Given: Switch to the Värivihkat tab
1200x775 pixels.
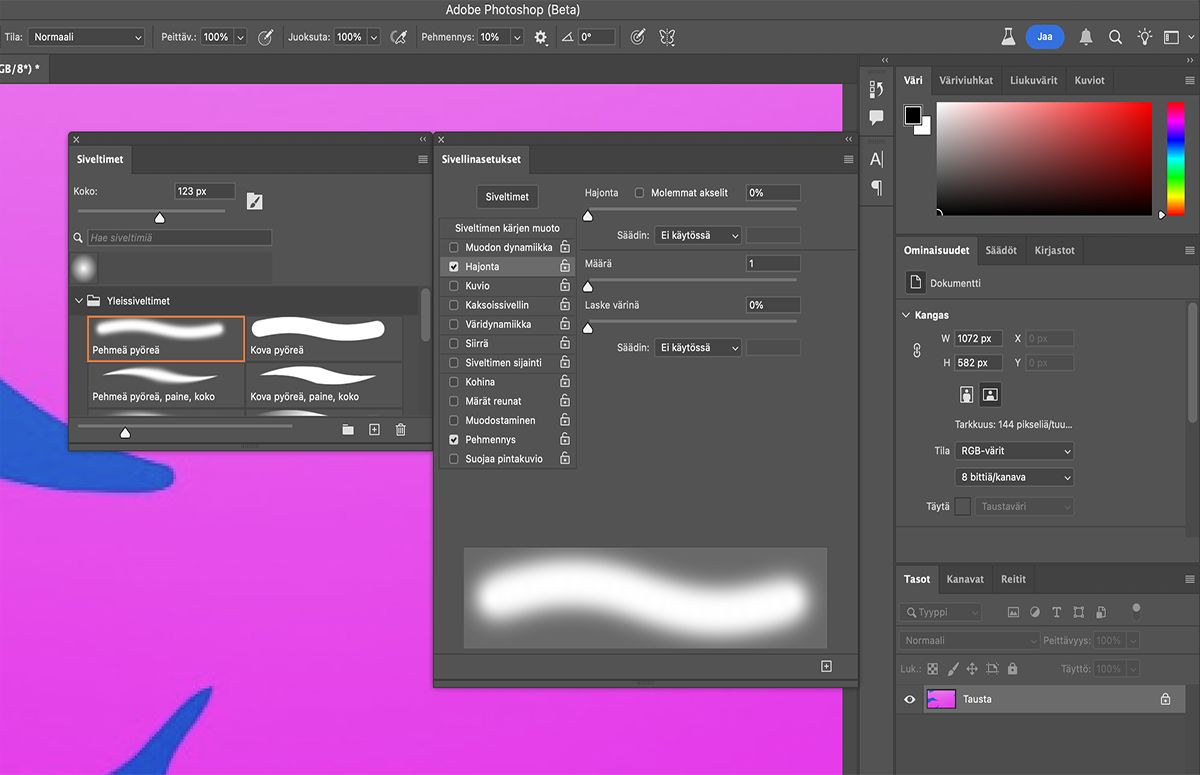Looking at the screenshot, I should click(x=966, y=80).
